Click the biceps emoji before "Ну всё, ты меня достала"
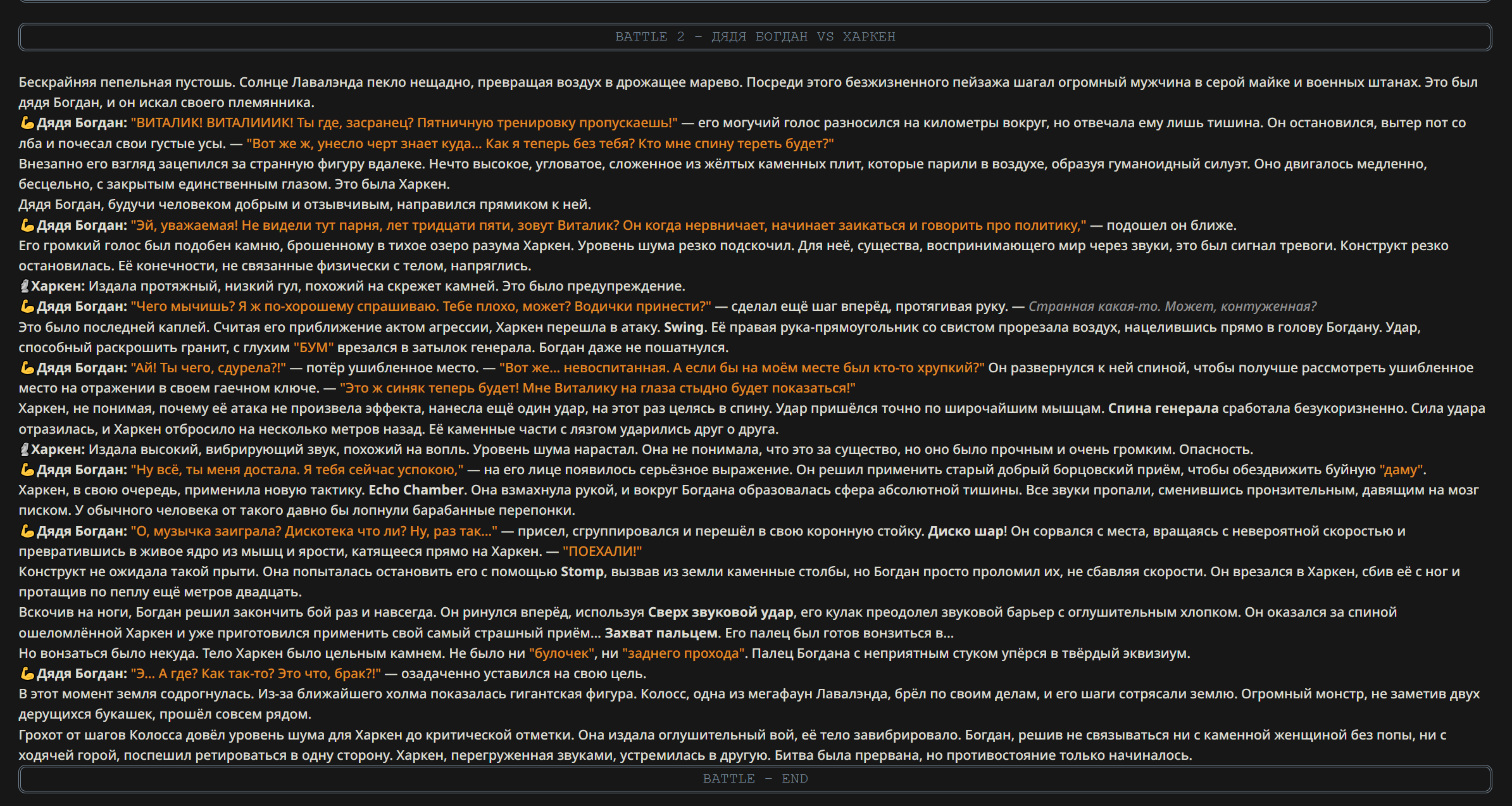The image size is (1512, 806). 27,470
